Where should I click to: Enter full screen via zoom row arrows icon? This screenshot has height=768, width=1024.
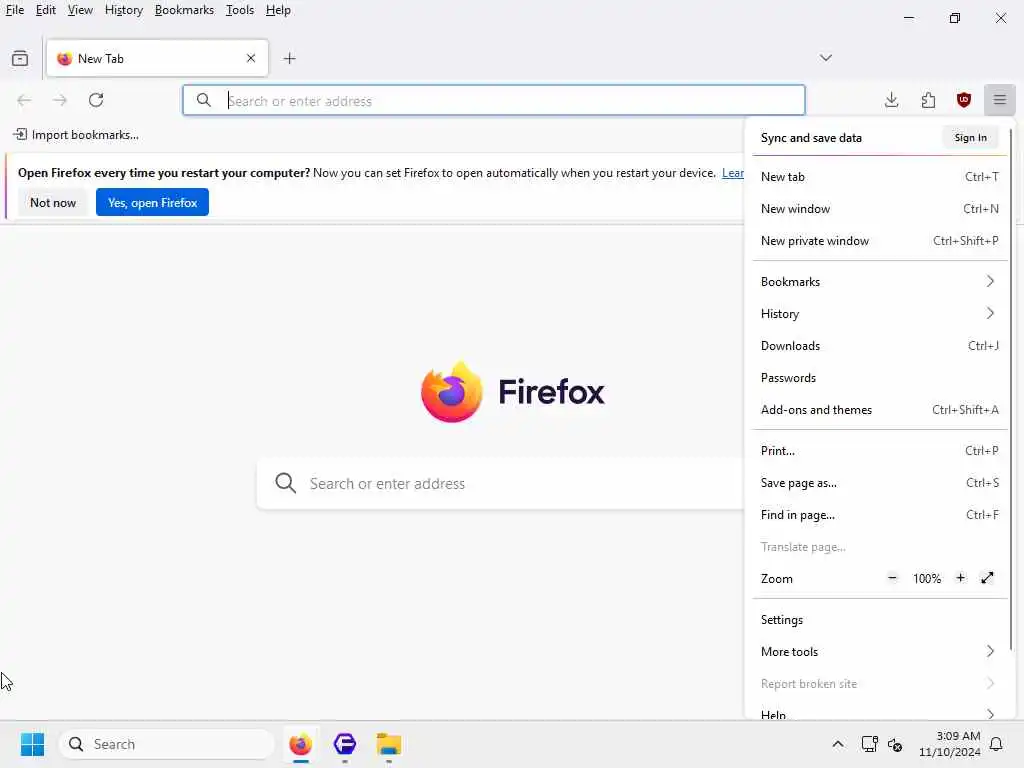point(987,578)
